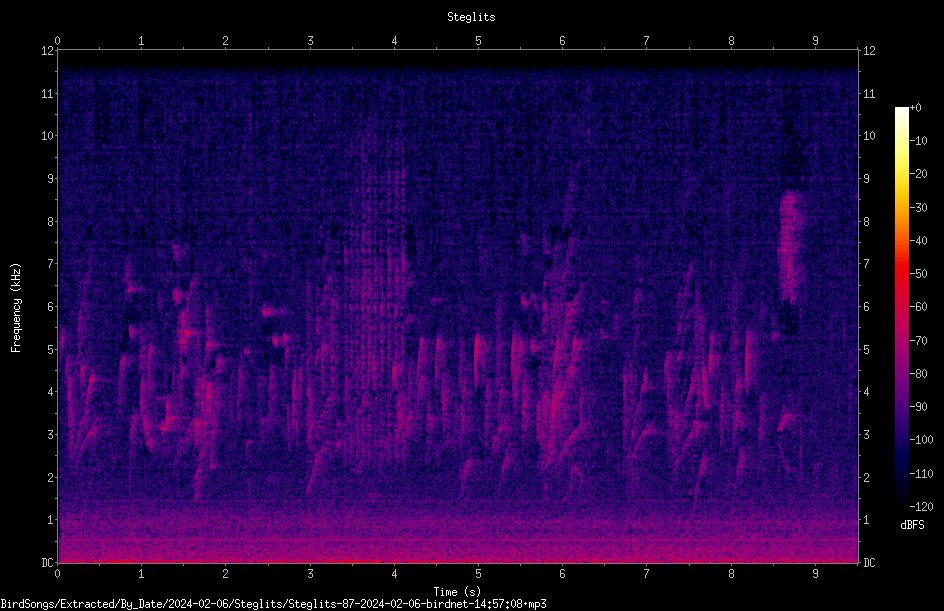Click the 9 second mark on top axis

coord(815,41)
